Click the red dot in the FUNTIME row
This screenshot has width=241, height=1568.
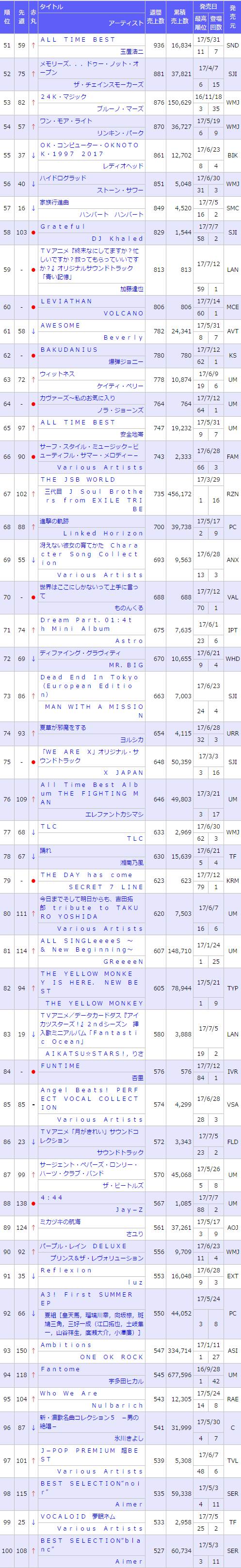point(33,1071)
